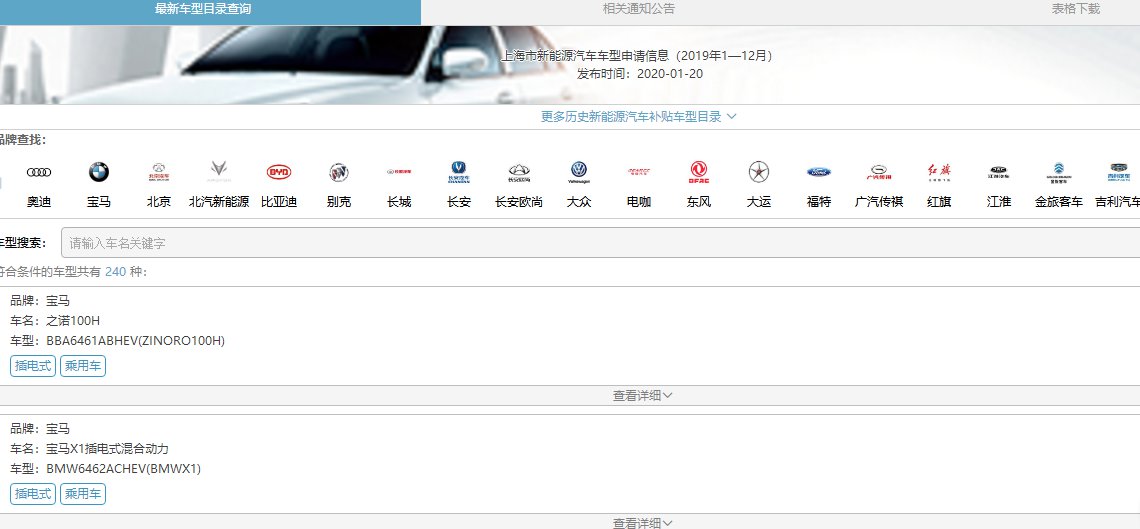Expand 查看详细 for 之诺100H
The image size is (1140, 529).
(x=643, y=395)
